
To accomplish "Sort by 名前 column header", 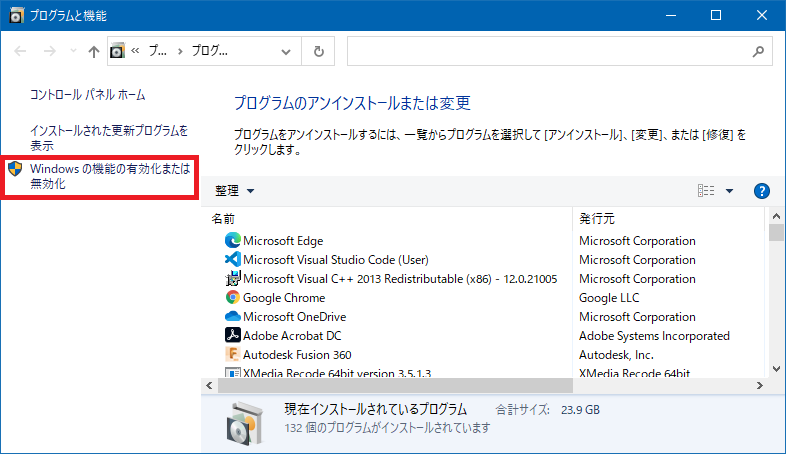I will [x=223, y=218].
